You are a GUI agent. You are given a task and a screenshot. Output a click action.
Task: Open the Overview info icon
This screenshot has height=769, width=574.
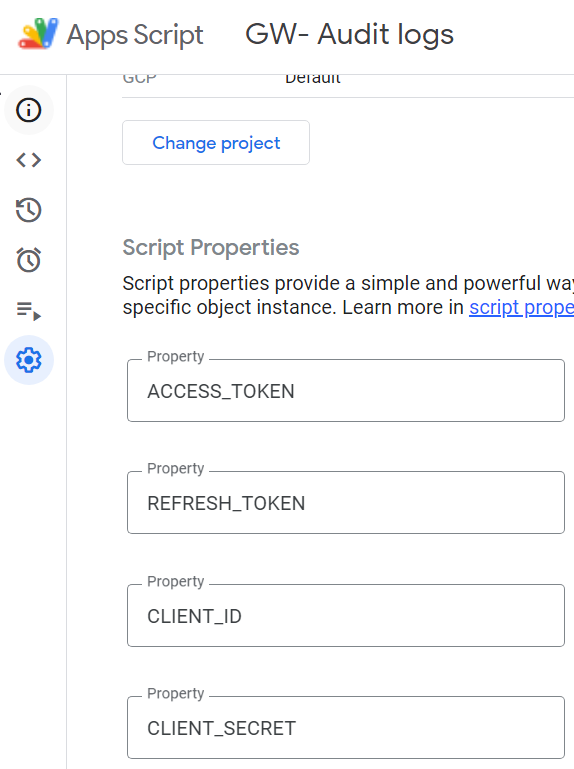28,110
